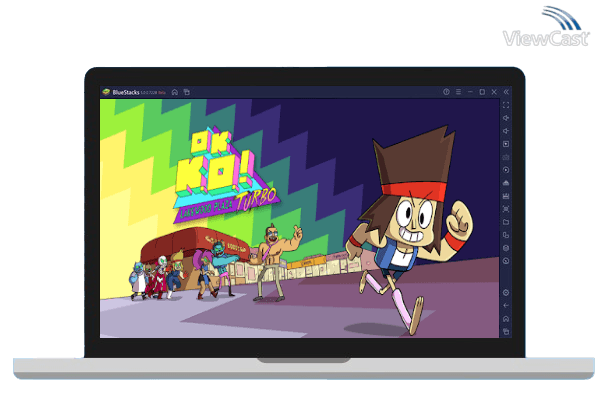Click the sidebar icon directly above the screenshot icon
The image size is (602, 414).
click(506, 196)
